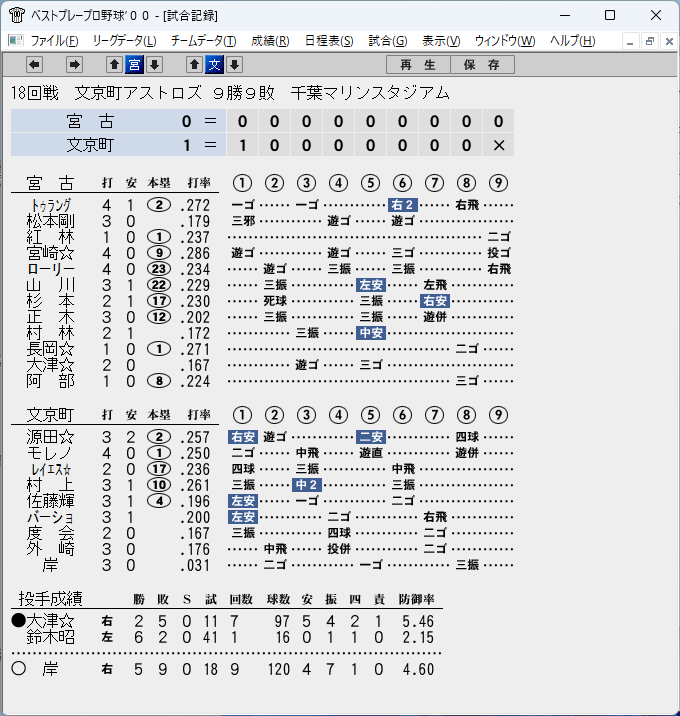Open the 日程表(S) menu
Image resolution: width=680 pixels, height=716 pixels.
tap(329, 41)
